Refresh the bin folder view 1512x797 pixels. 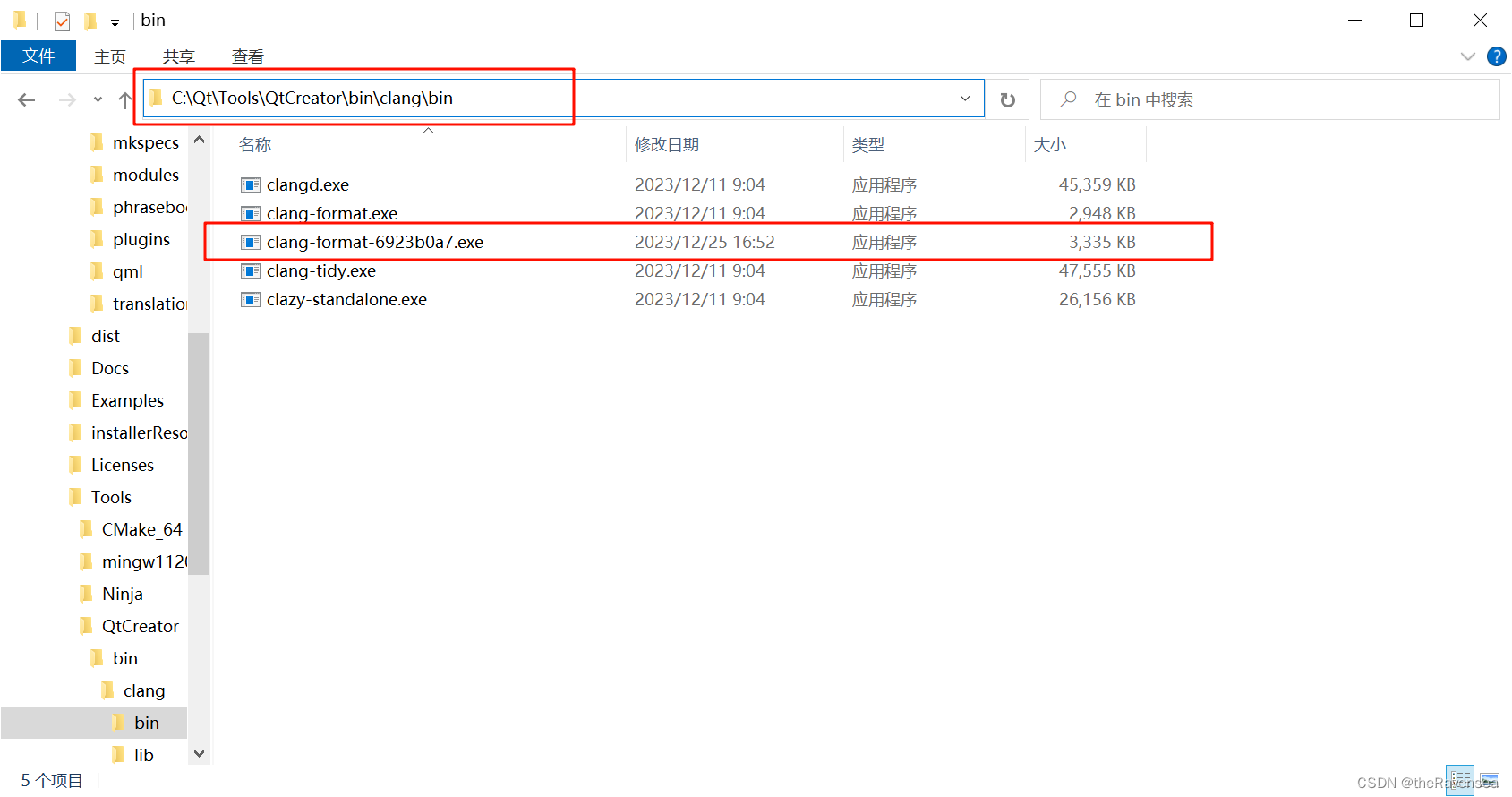1008,99
